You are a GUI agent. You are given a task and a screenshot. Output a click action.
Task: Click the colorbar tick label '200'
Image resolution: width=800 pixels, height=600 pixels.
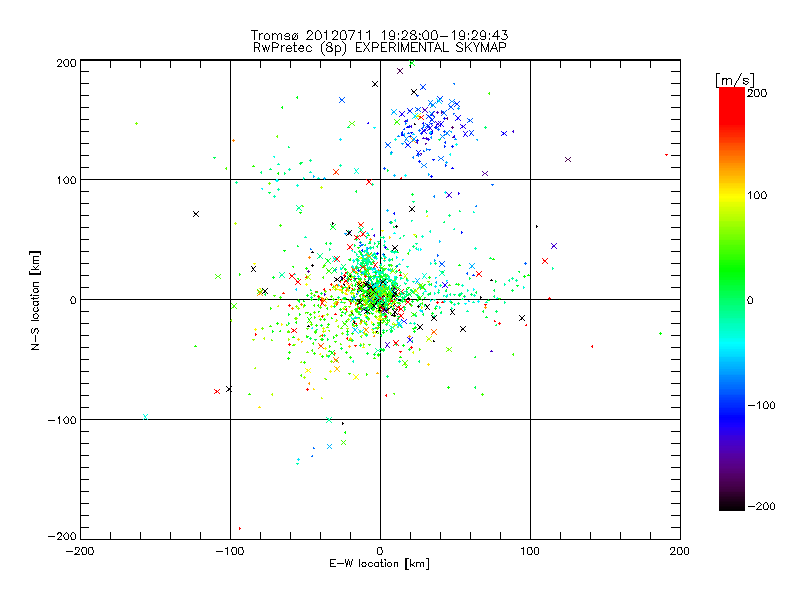(757, 93)
